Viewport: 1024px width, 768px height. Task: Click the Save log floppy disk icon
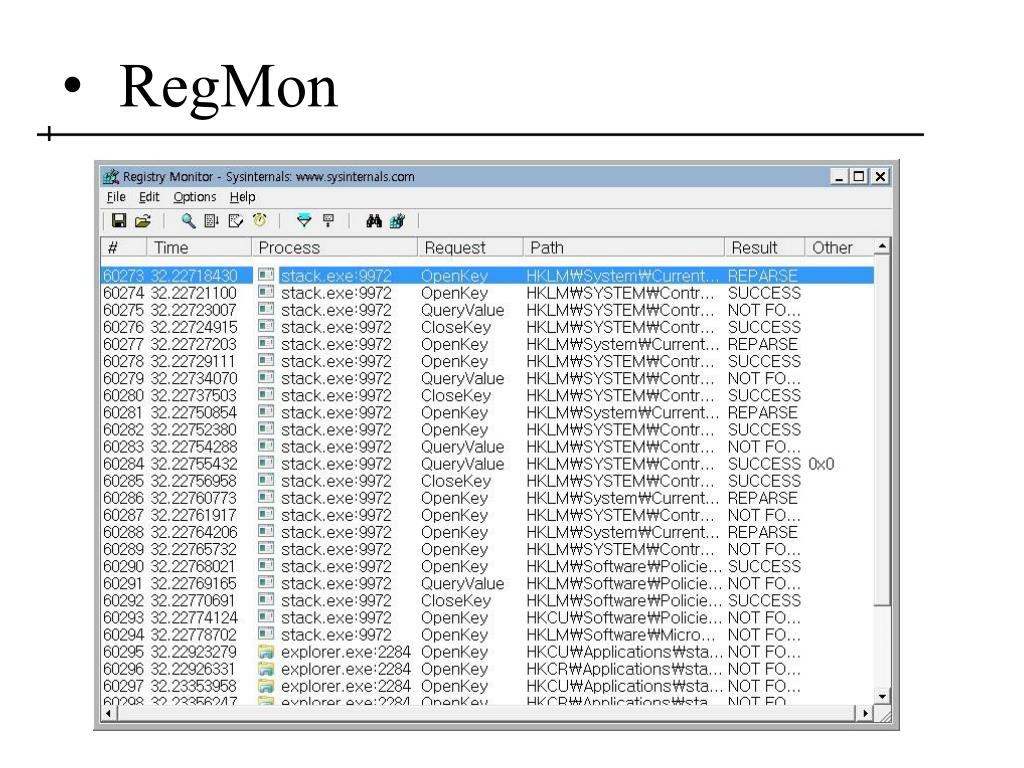pyautogui.click(x=119, y=221)
